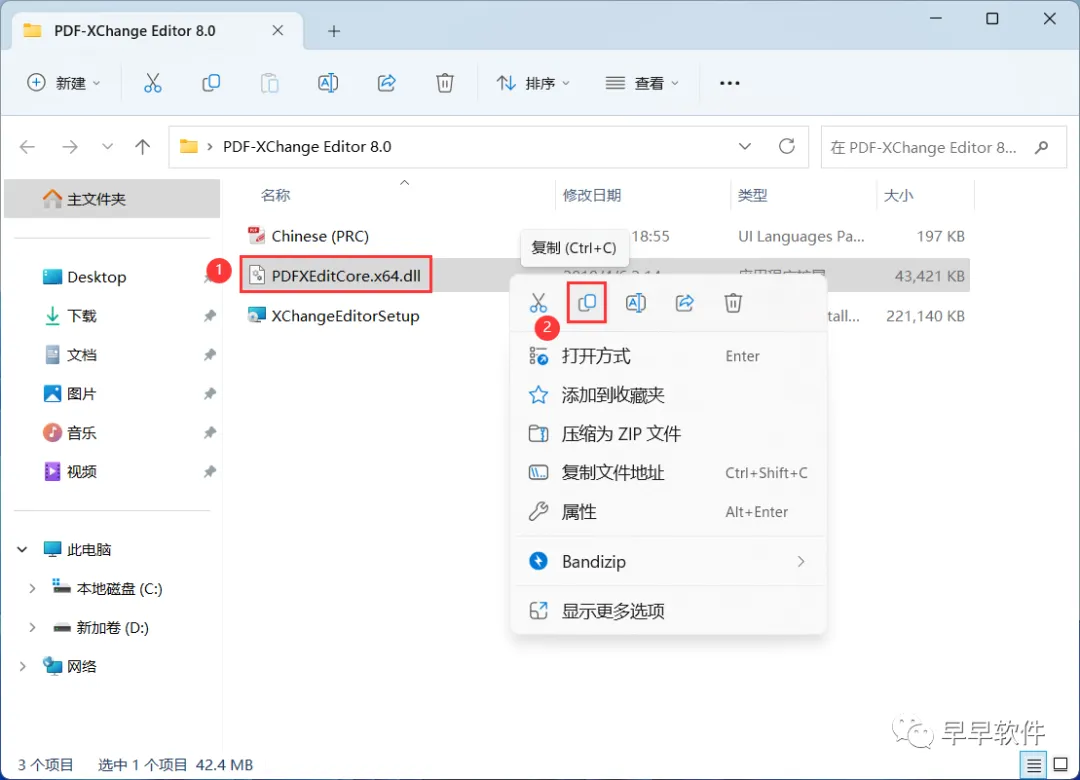Expand the address bar history dropdown

pos(745,146)
